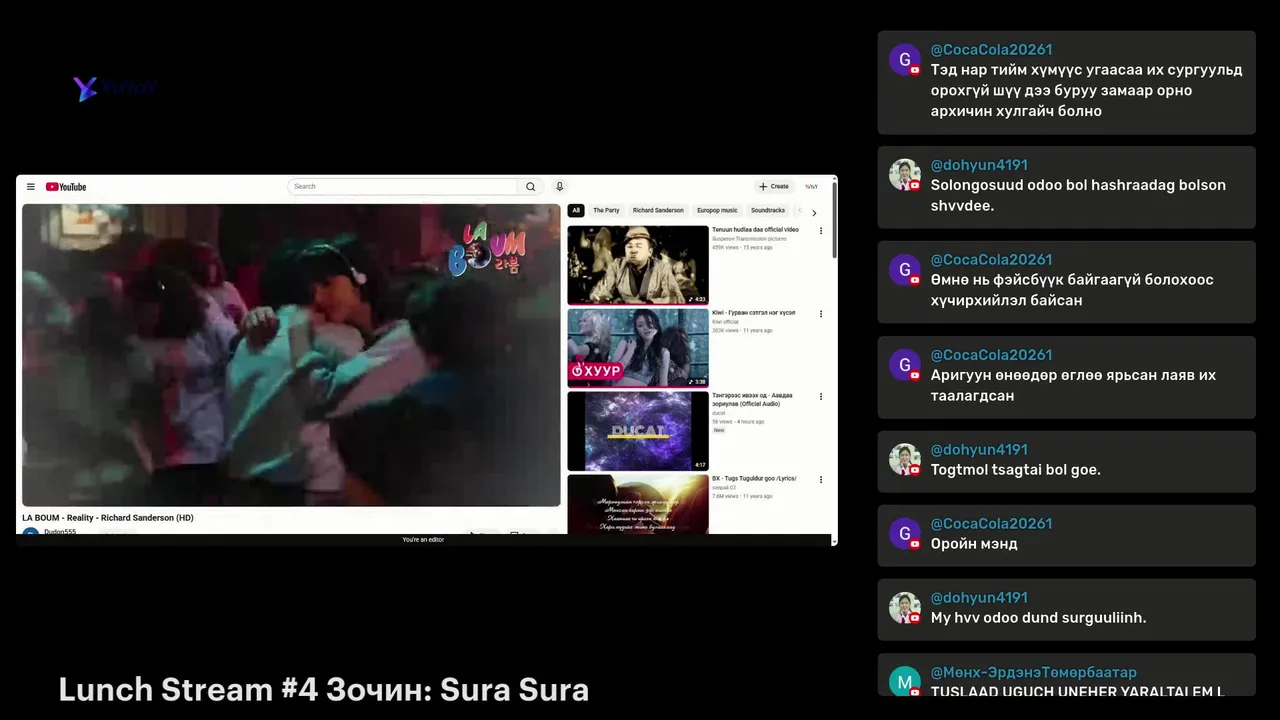Click the YouTube page vertical scrollbar
The image size is (1280, 720).
click(x=834, y=220)
